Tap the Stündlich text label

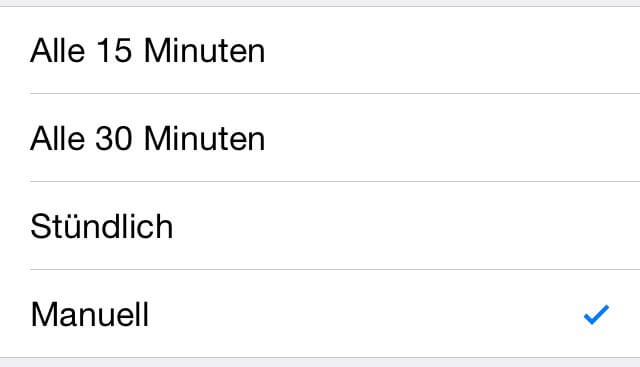(x=102, y=226)
